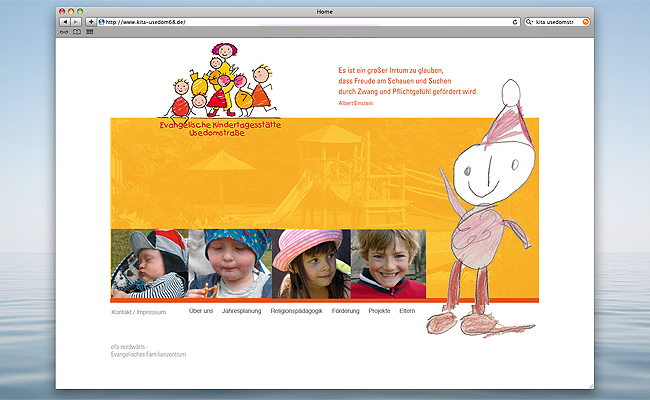Open the Förderung menu item

click(345, 311)
